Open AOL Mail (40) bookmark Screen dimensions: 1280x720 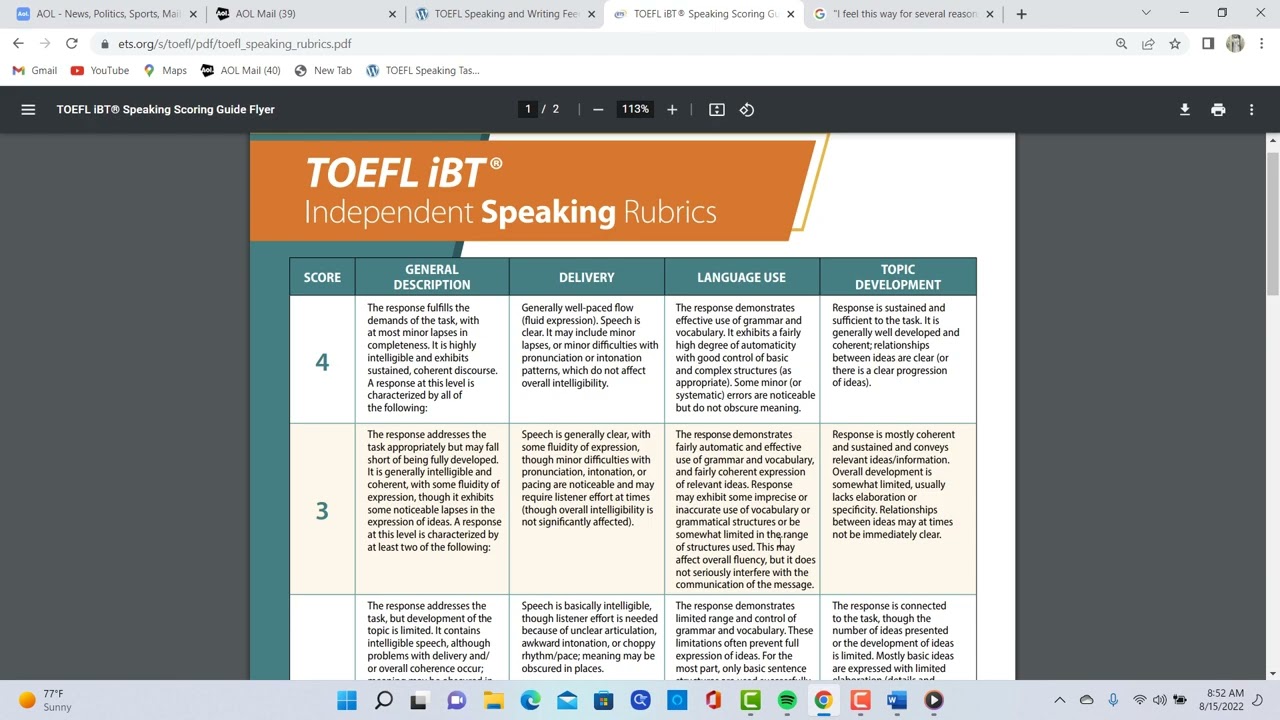tap(241, 71)
